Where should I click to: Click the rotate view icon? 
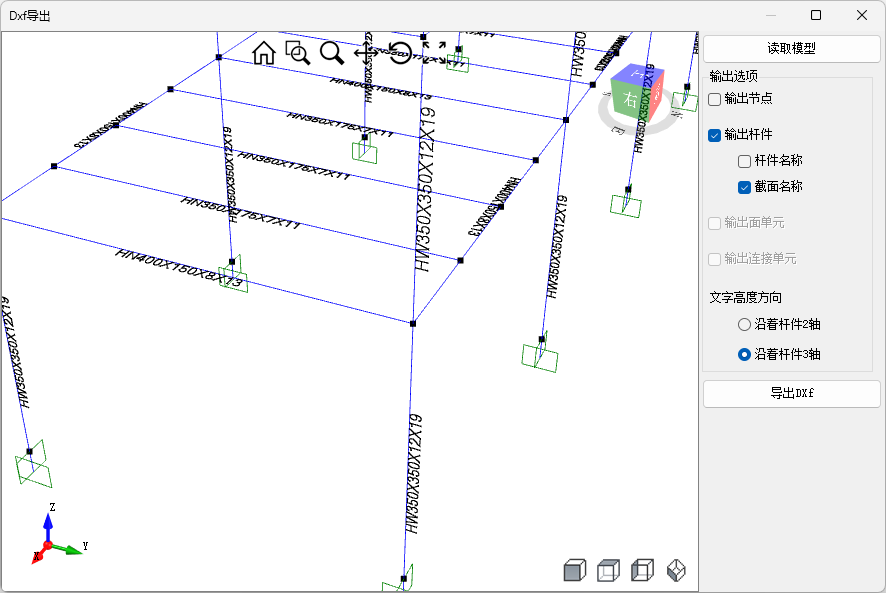400,53
